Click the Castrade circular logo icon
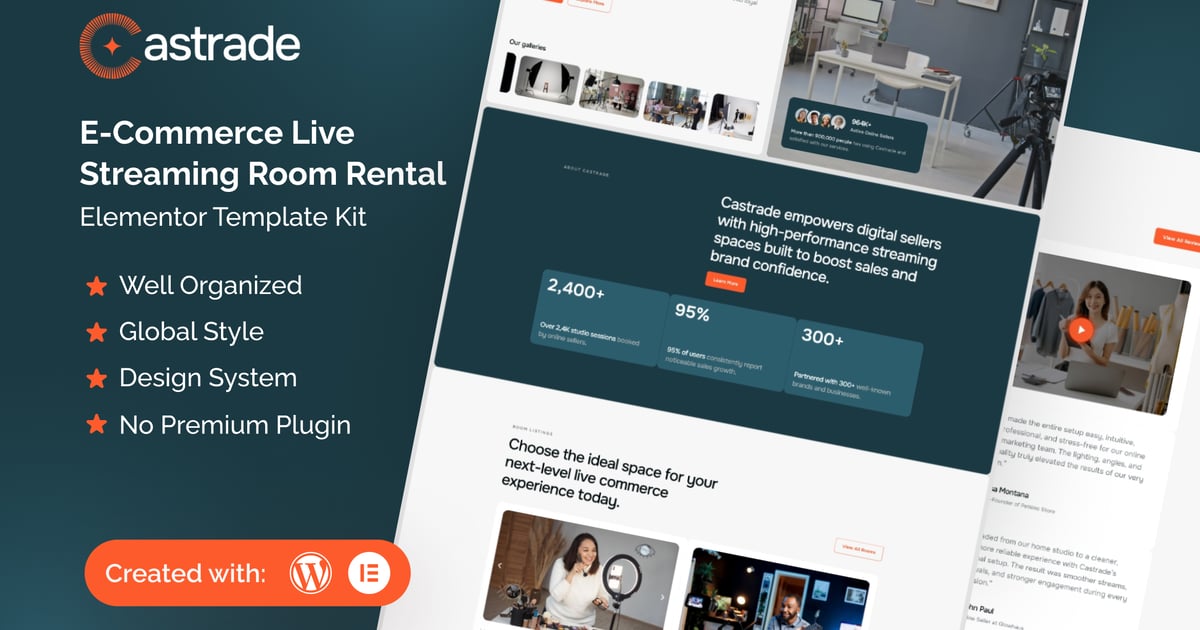The height and width of the screenshot is (630, 1200). (x=111, y=45)
